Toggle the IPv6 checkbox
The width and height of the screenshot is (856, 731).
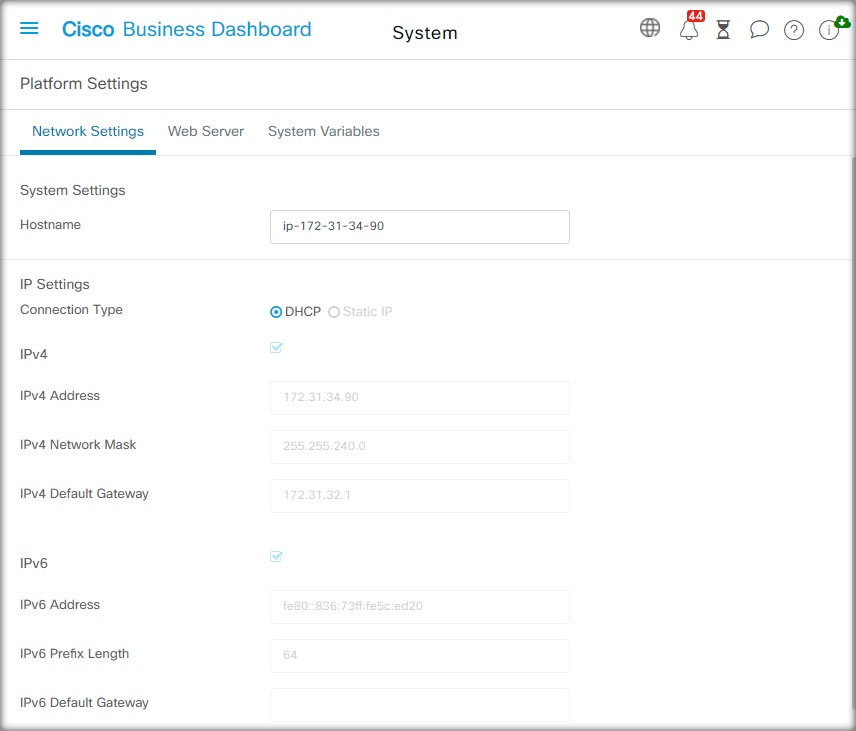click(276, 556)
